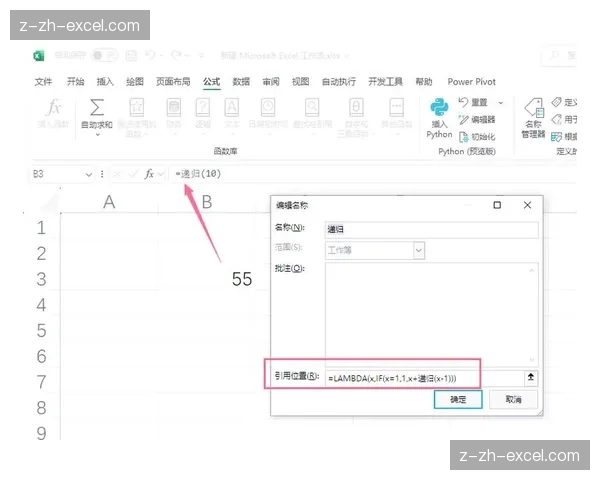Open the 日期和时间 functions icon

pyautogui.click(x=268, y=108)
